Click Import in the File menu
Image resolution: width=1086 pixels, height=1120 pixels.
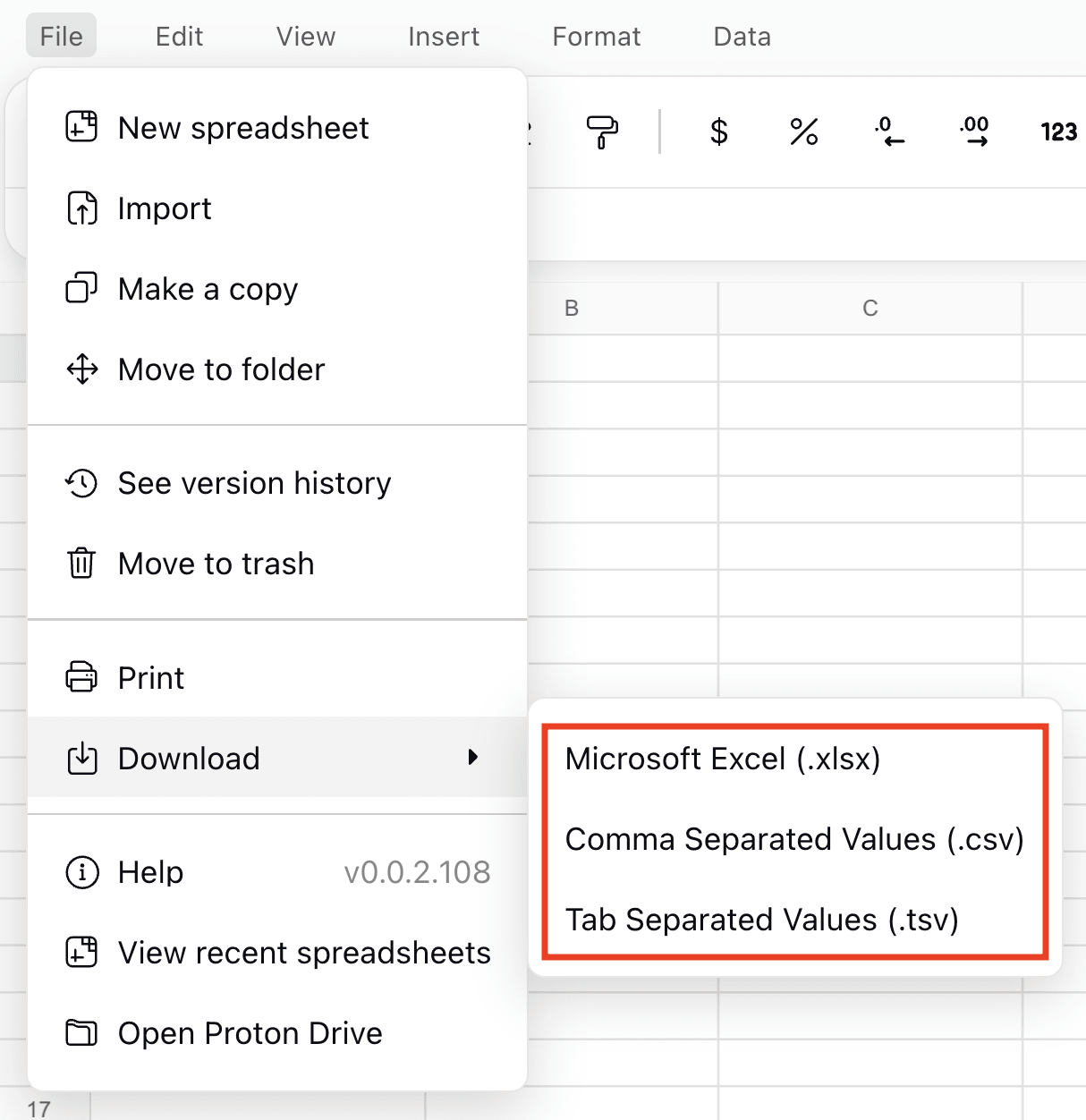[165, 208]
